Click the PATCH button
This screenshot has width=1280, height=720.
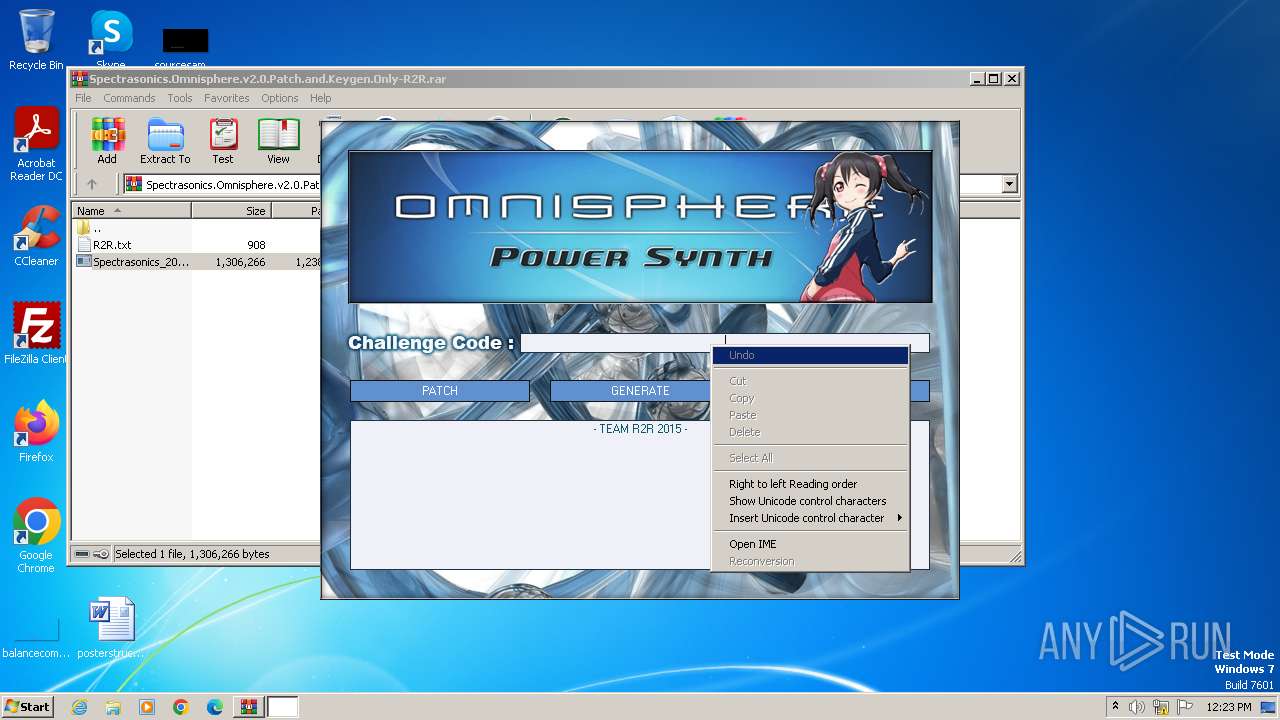coord(440,391)
